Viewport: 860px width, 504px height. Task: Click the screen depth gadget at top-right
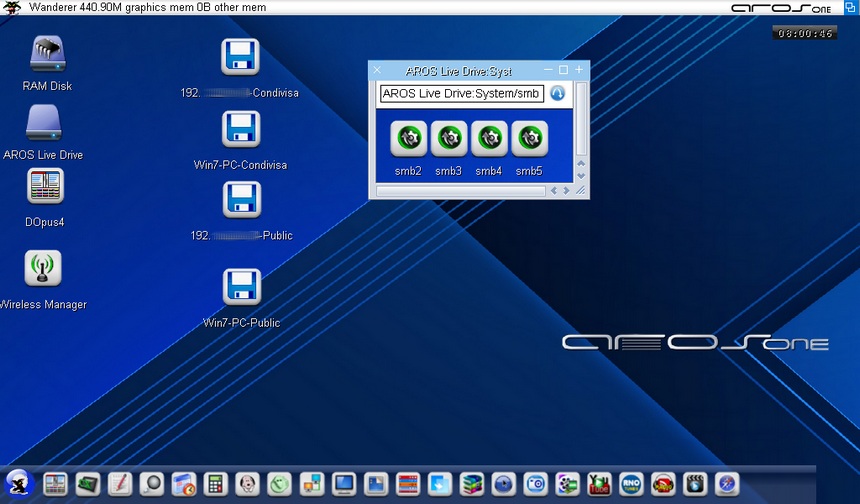[850, 7]
